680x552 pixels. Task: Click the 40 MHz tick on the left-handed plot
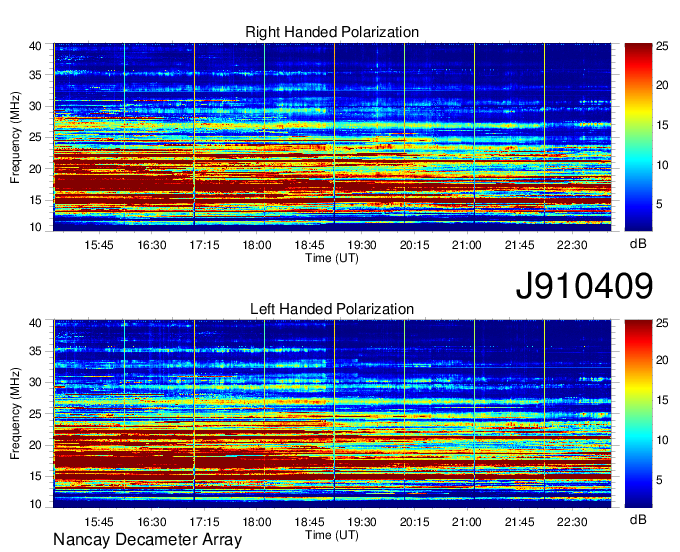point(35,323)
